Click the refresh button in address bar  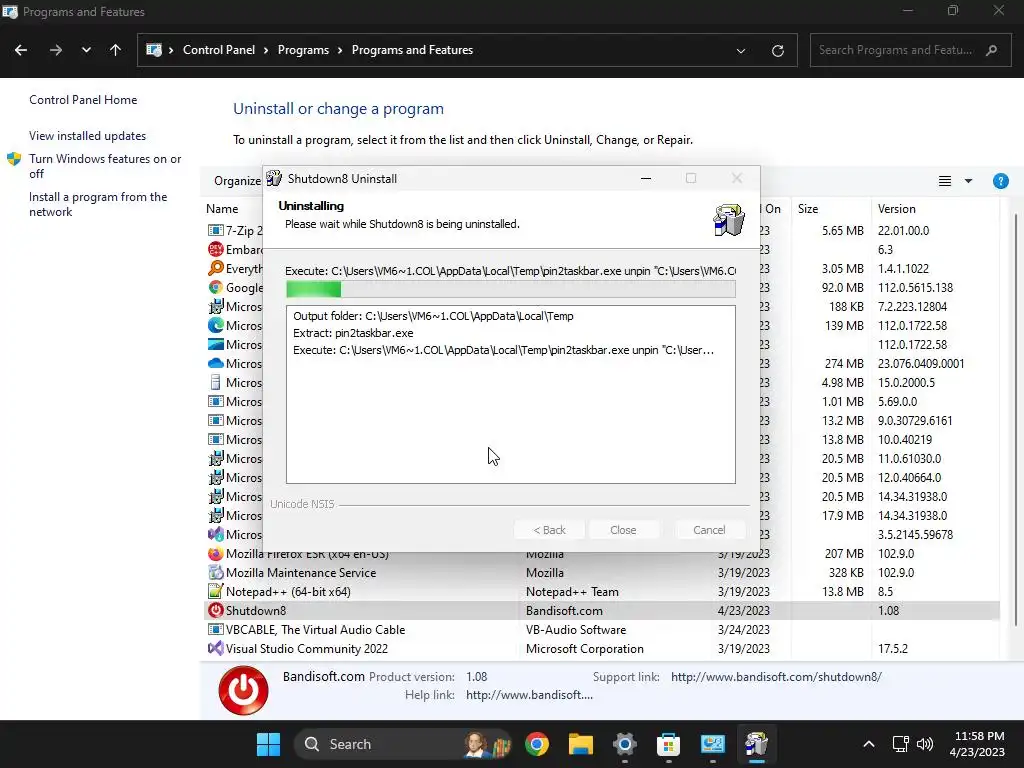[777, 50]
